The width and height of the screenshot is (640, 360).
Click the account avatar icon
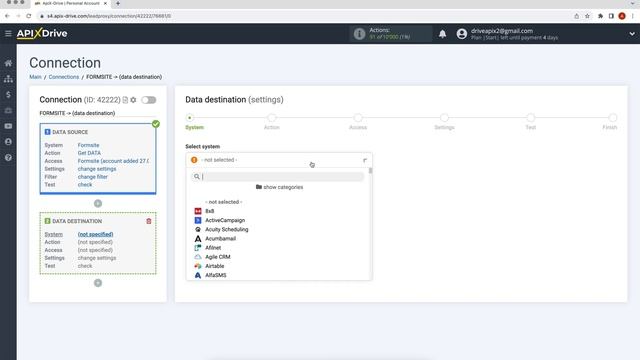coord(462,33)
